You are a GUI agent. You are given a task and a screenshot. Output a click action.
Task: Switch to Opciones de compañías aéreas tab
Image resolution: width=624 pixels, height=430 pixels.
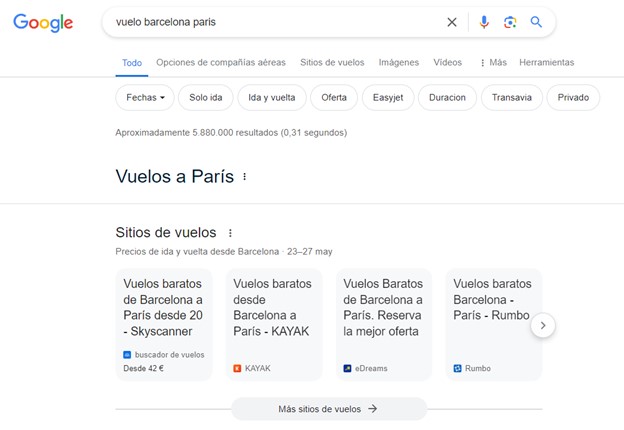point(221,62)
